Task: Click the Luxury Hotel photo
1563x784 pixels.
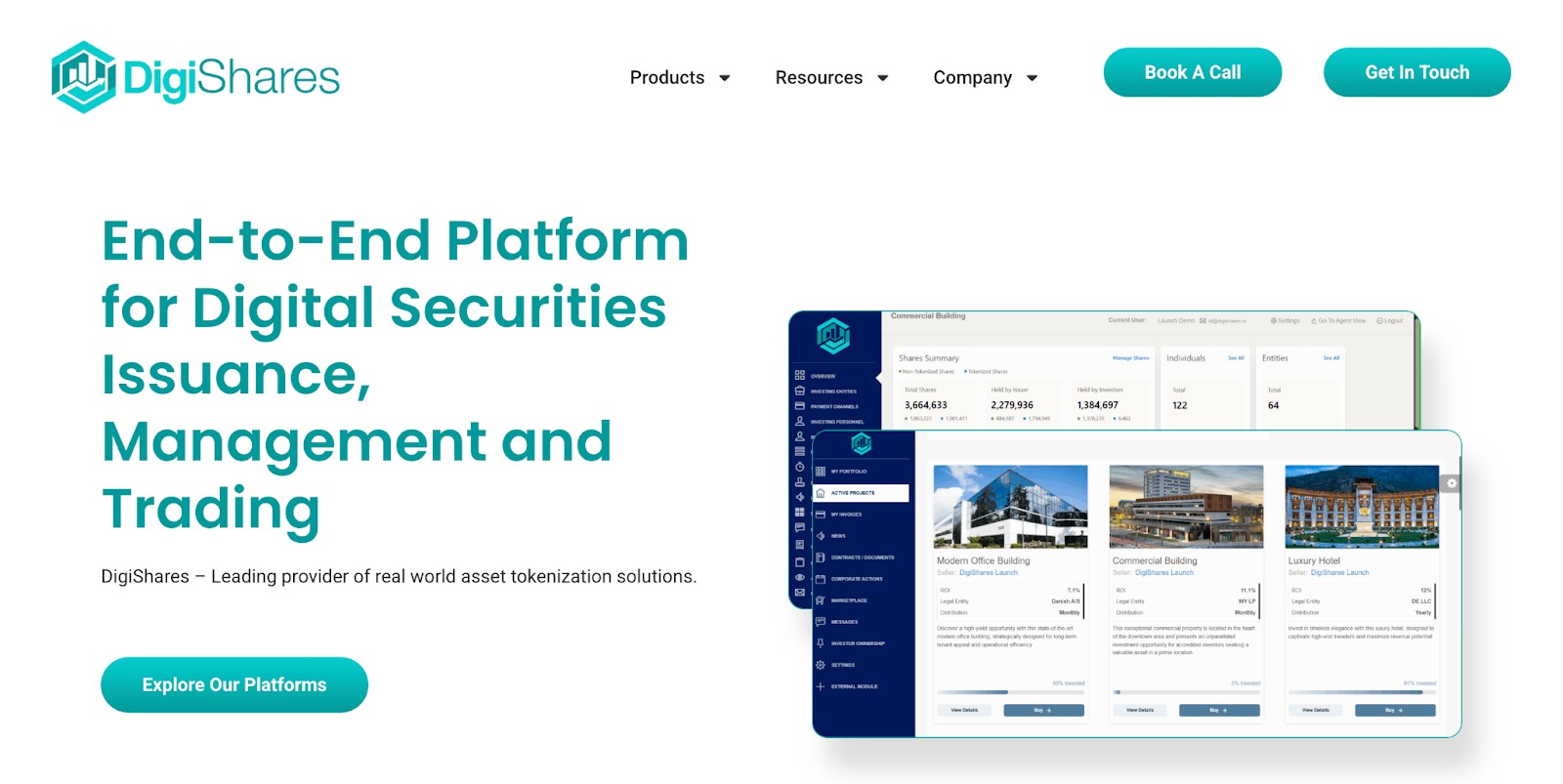Action: pos(1362,507)
